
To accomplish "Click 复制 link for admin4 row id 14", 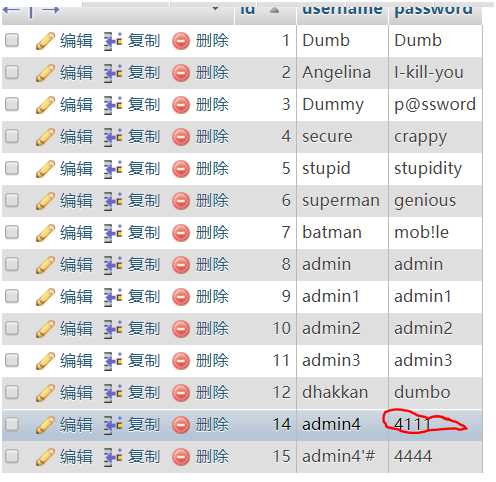I will pos(144,425).
